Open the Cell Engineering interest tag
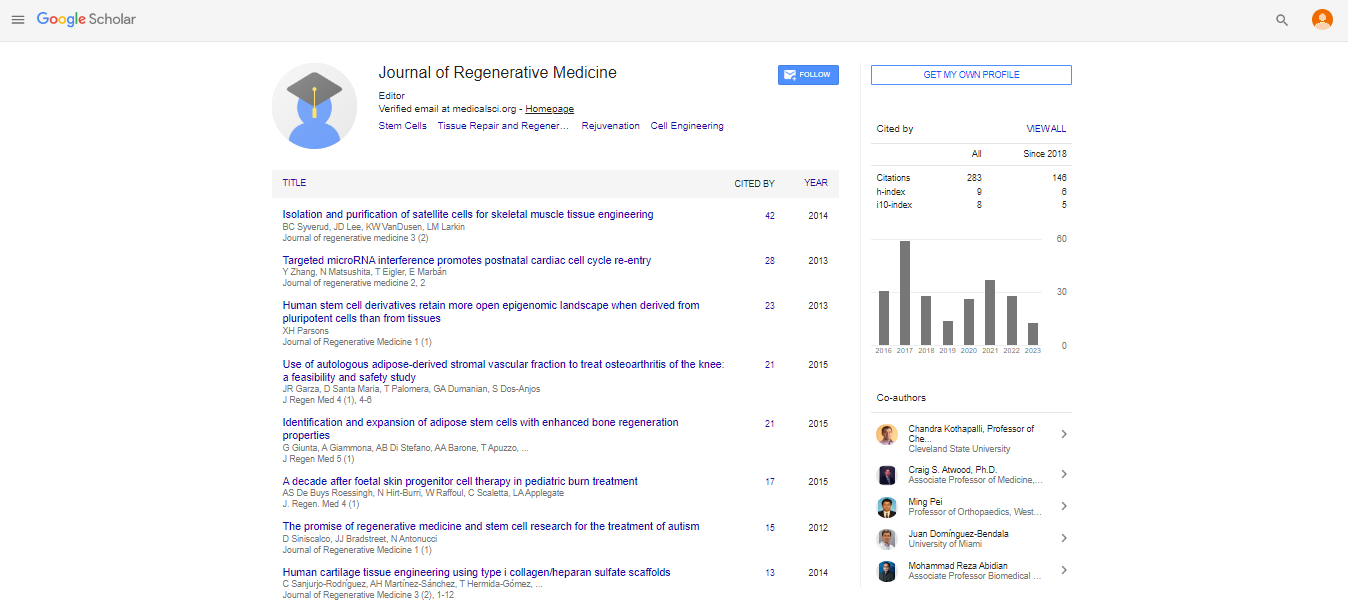This screenshot has width=1348, height=606. click(687, 126)
